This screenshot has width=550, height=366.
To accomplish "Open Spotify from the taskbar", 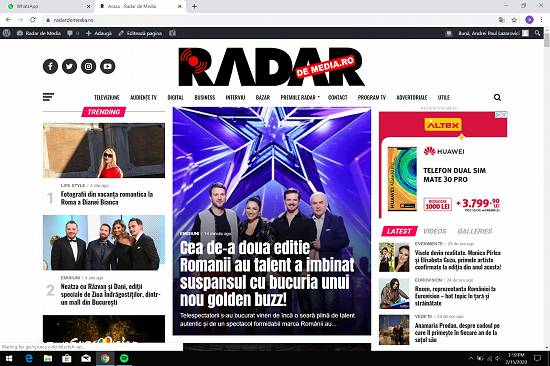I will tap(124, 358).
